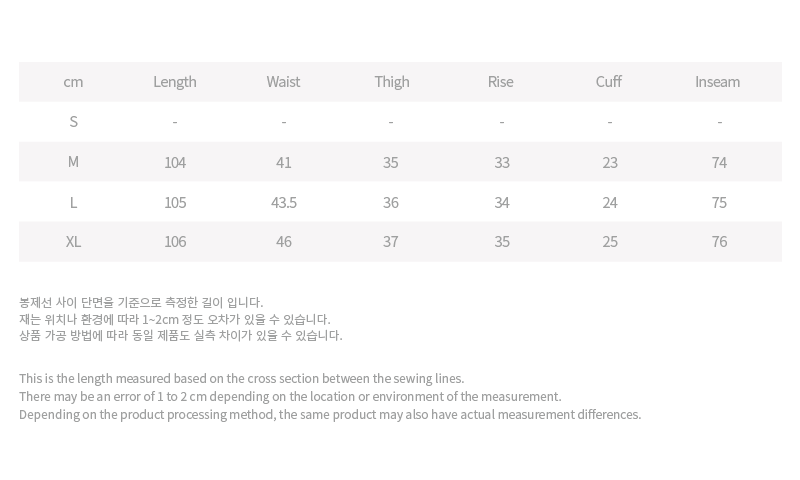Screen dimensions: 800x480
Task: Click the XL inseam value 76
Action: 719,242
